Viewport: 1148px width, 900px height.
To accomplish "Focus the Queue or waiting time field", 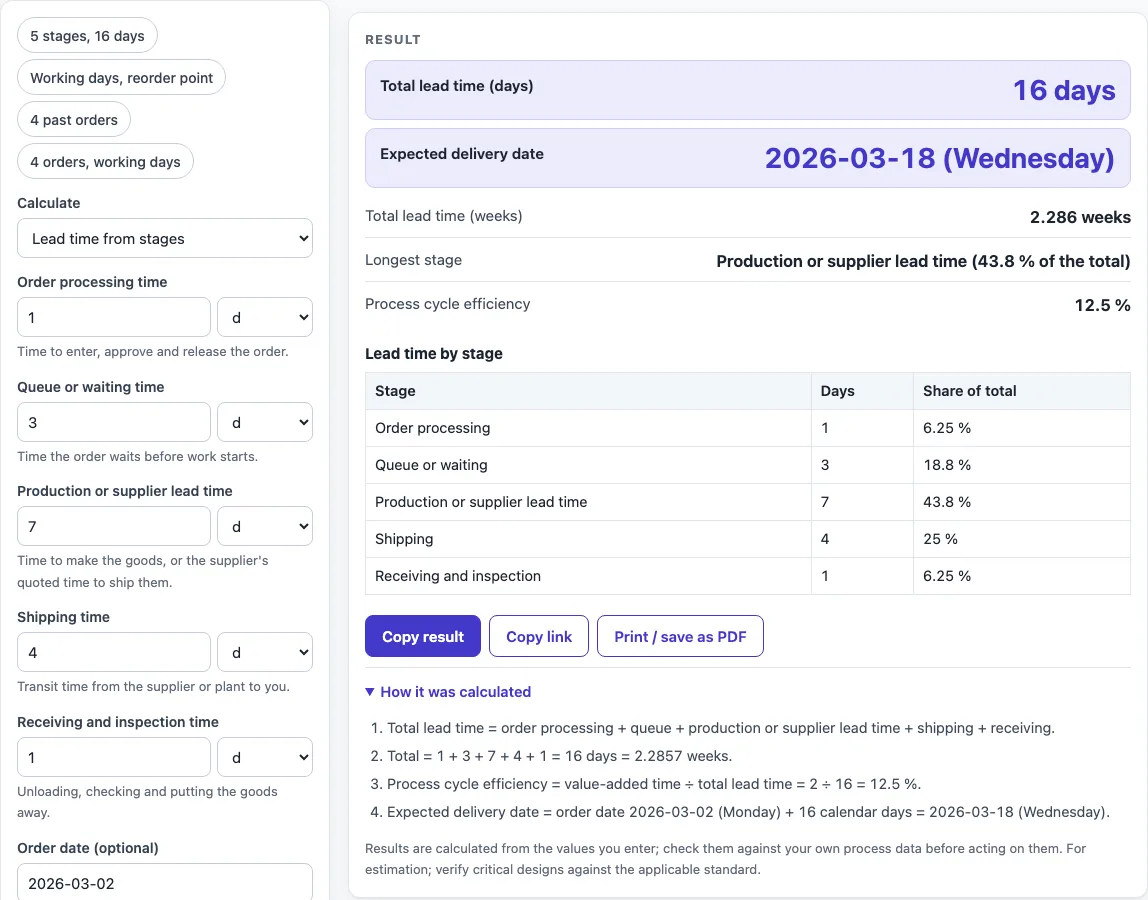I will pos(114,422).
